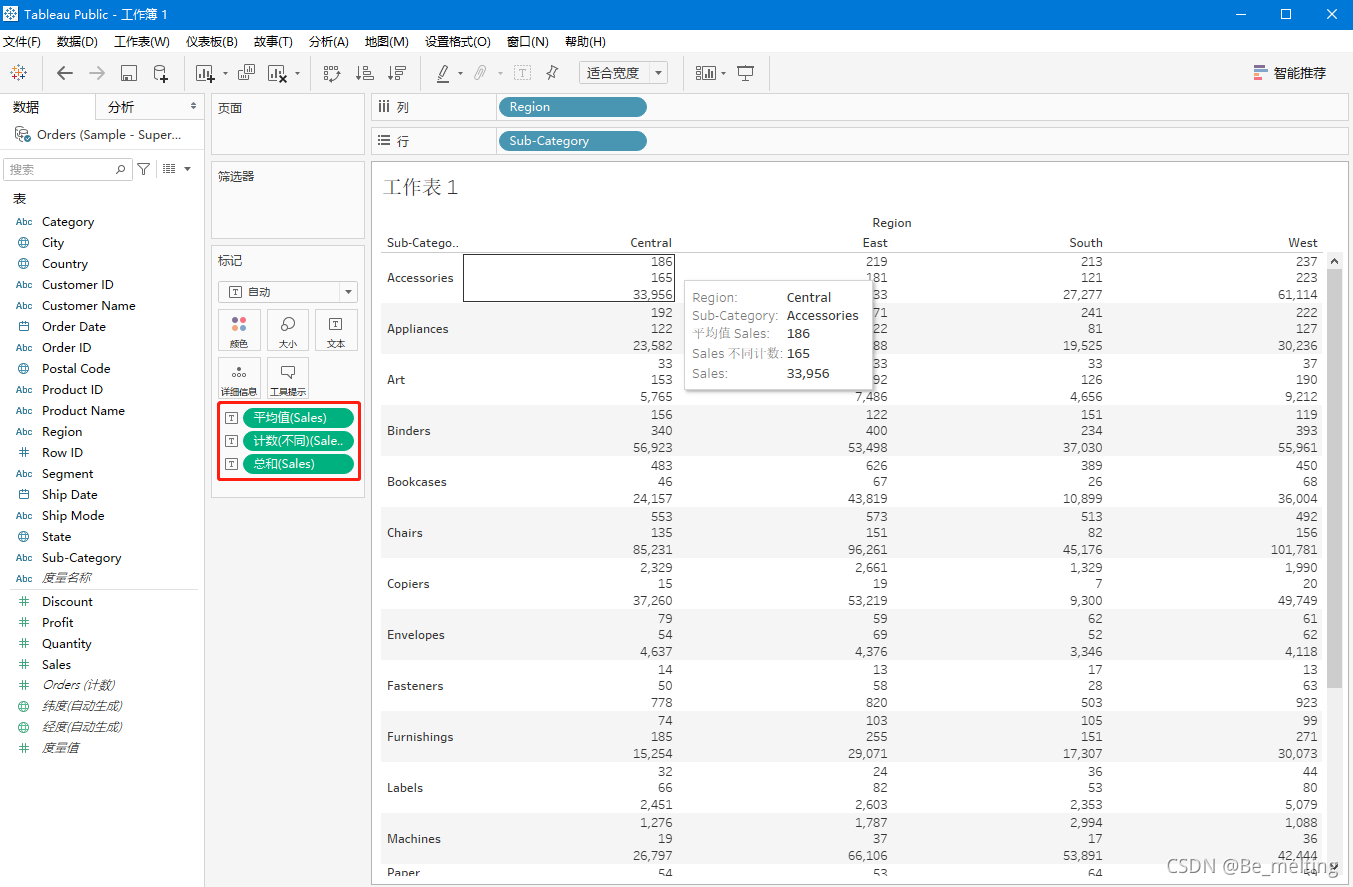Click the Bookcases row header
Viewport: 1353px width, 887px height.
tap(416, 482)
